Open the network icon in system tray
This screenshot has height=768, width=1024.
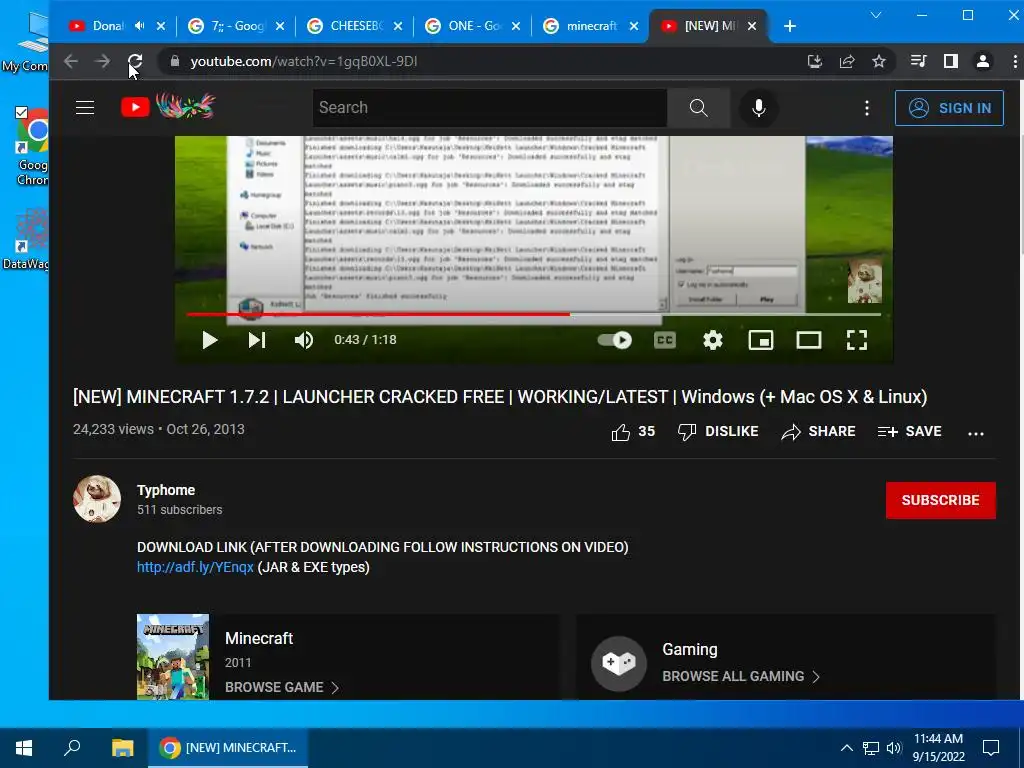pos(871,748)
